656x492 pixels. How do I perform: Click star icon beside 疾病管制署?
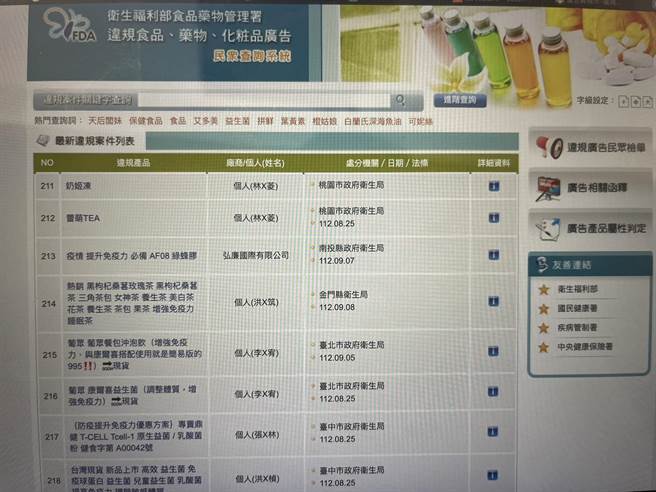point(543,328)
